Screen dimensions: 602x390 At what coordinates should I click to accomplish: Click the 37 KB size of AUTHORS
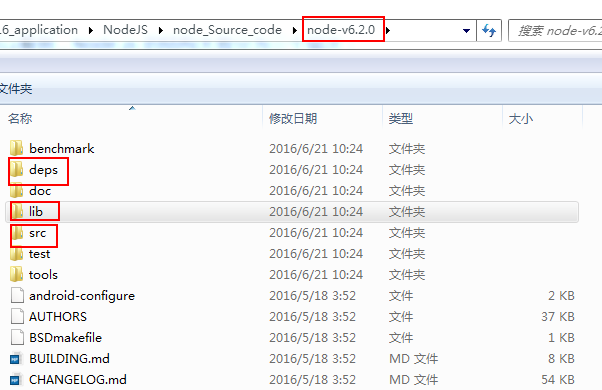click(558, 317)
